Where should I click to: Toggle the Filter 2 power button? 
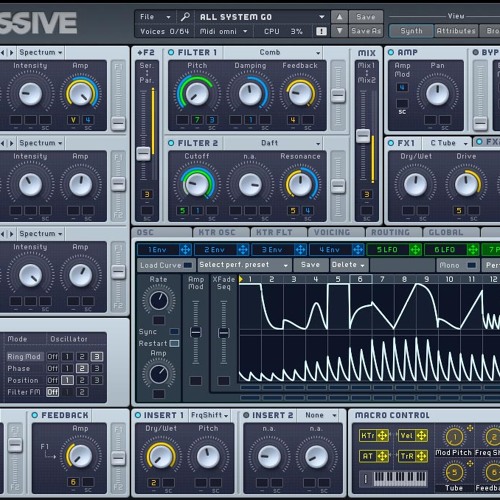tap(171, 143)
